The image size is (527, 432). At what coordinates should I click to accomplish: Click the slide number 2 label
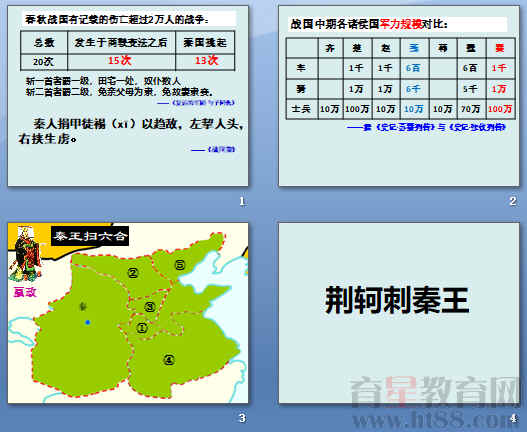(x=513, y=201)
